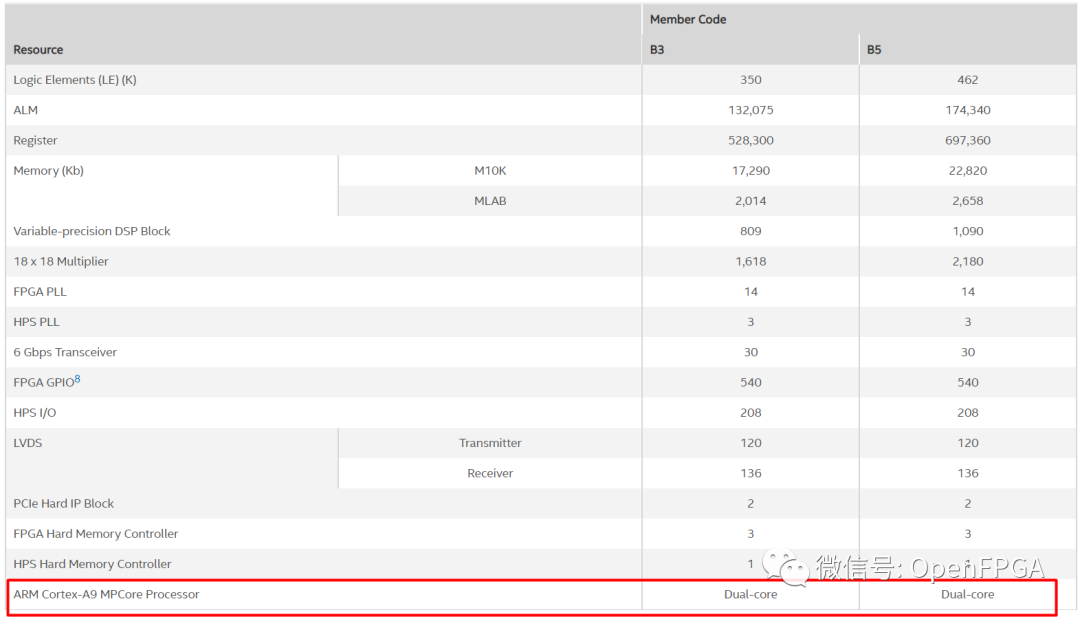
Task: Click the footnote 8 link beside FPGA GPIO
Action: [x=77, y=379]
